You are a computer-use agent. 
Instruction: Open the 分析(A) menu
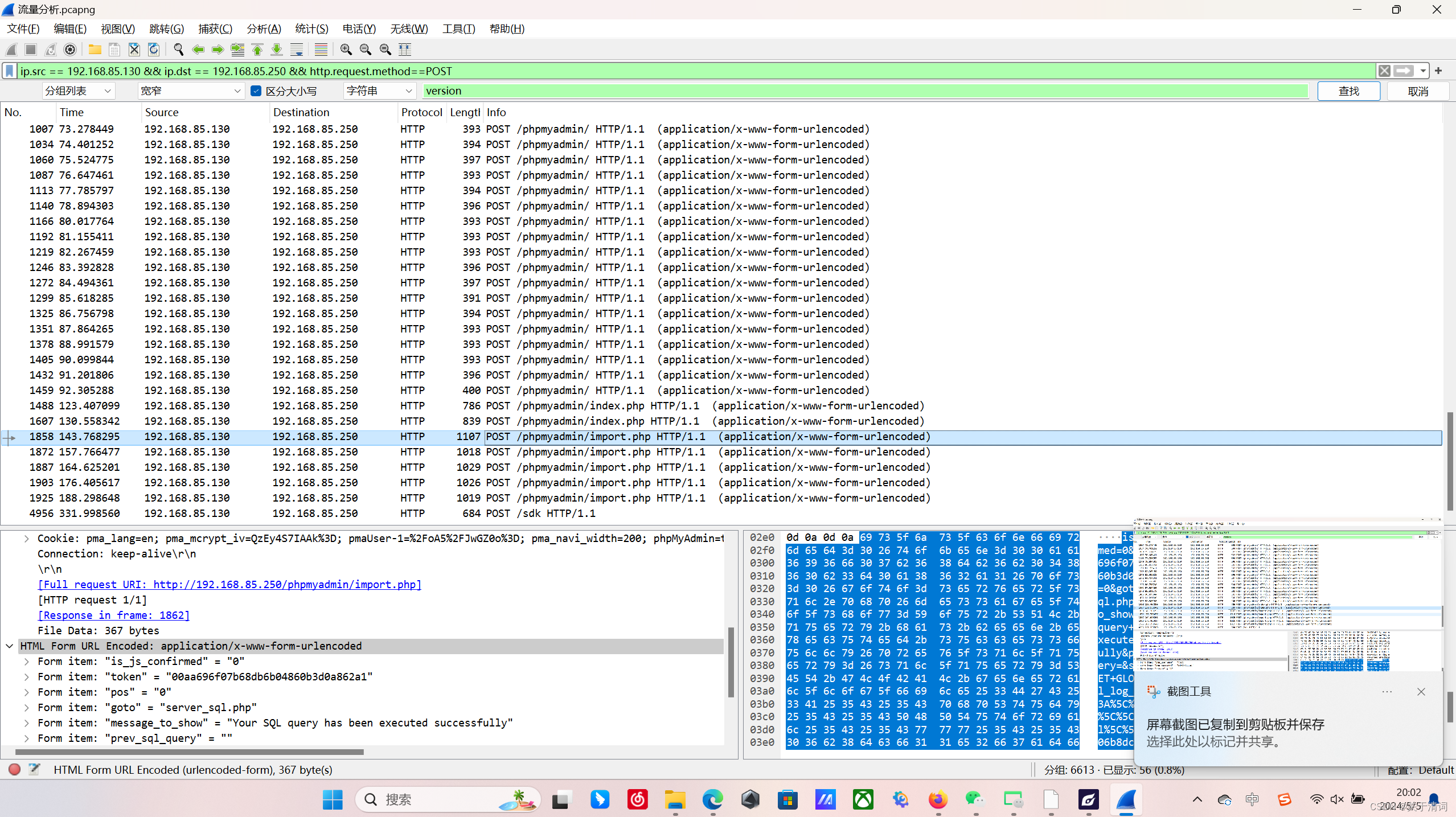(x=264, y=28)
